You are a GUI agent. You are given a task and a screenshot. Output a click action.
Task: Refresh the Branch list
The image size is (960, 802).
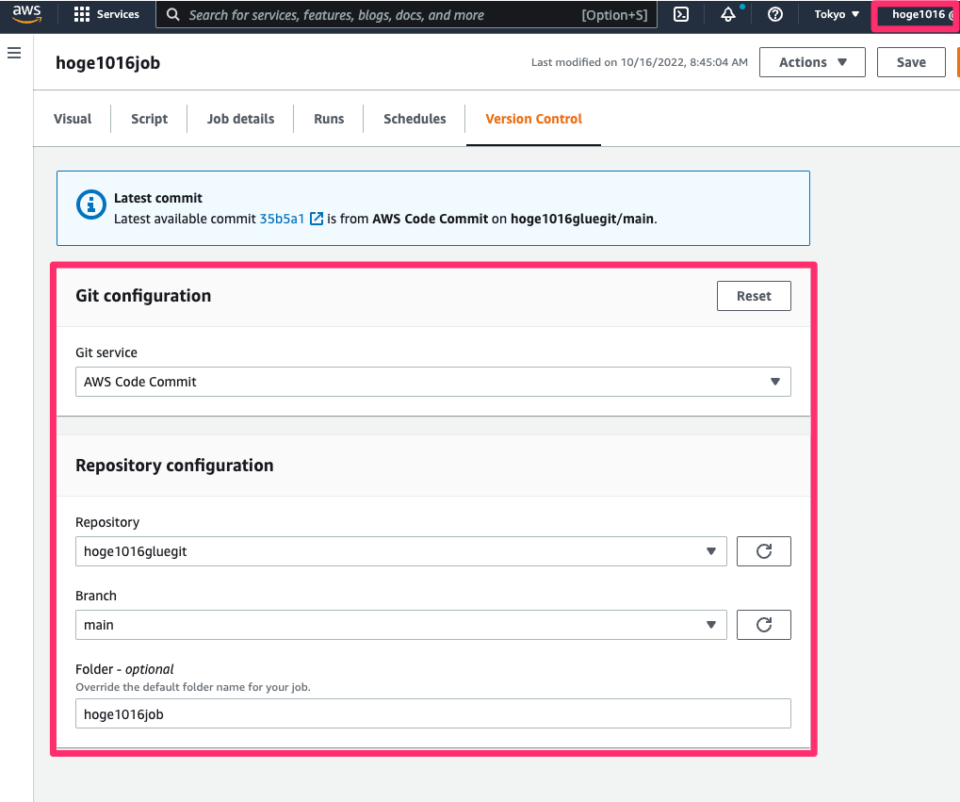point(763,624)
